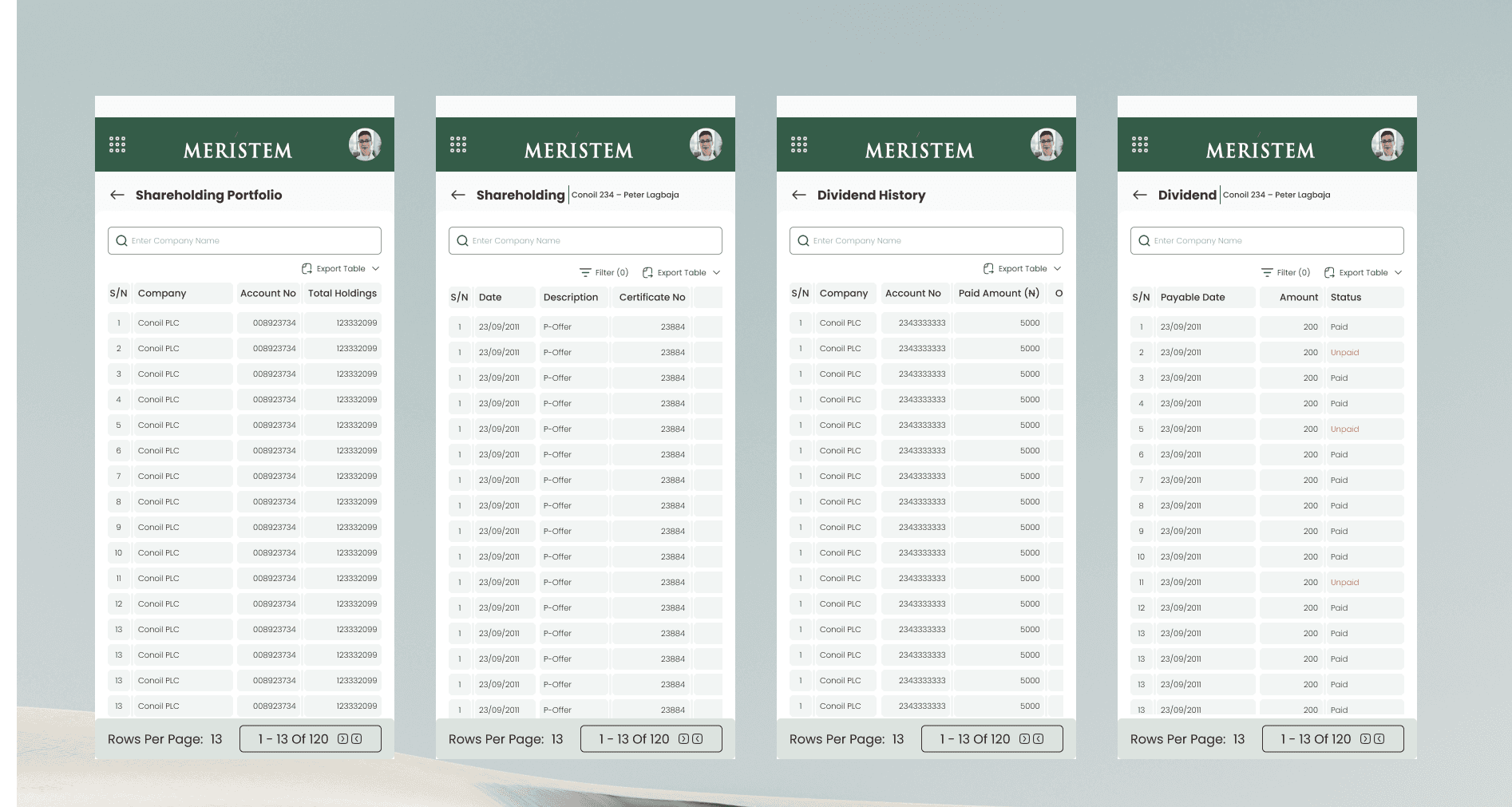The height and width of the screenshot is (807, 1512).
Task: Select Paid status in Dividend row 1
Action: 1339,327
